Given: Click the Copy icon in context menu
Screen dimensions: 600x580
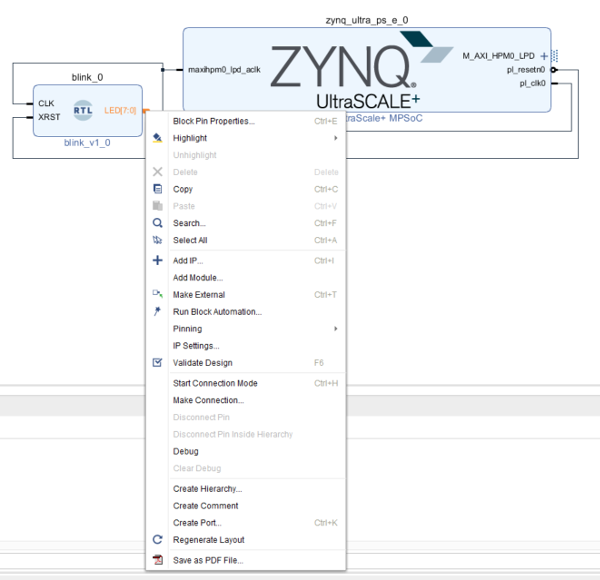Looking at the screenshot, I should pos(157,189).
